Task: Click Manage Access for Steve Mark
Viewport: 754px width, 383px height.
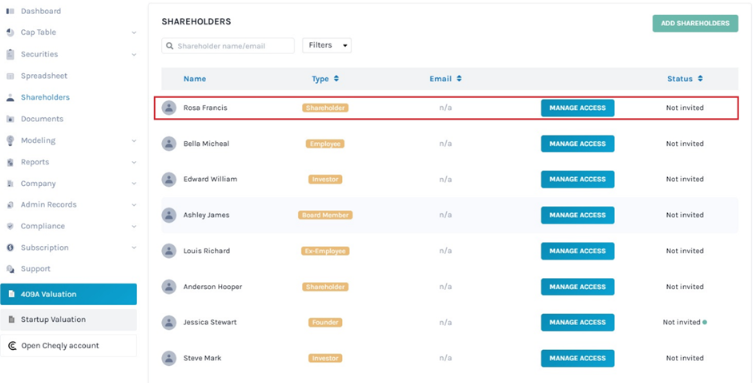Action: (578, 358)
